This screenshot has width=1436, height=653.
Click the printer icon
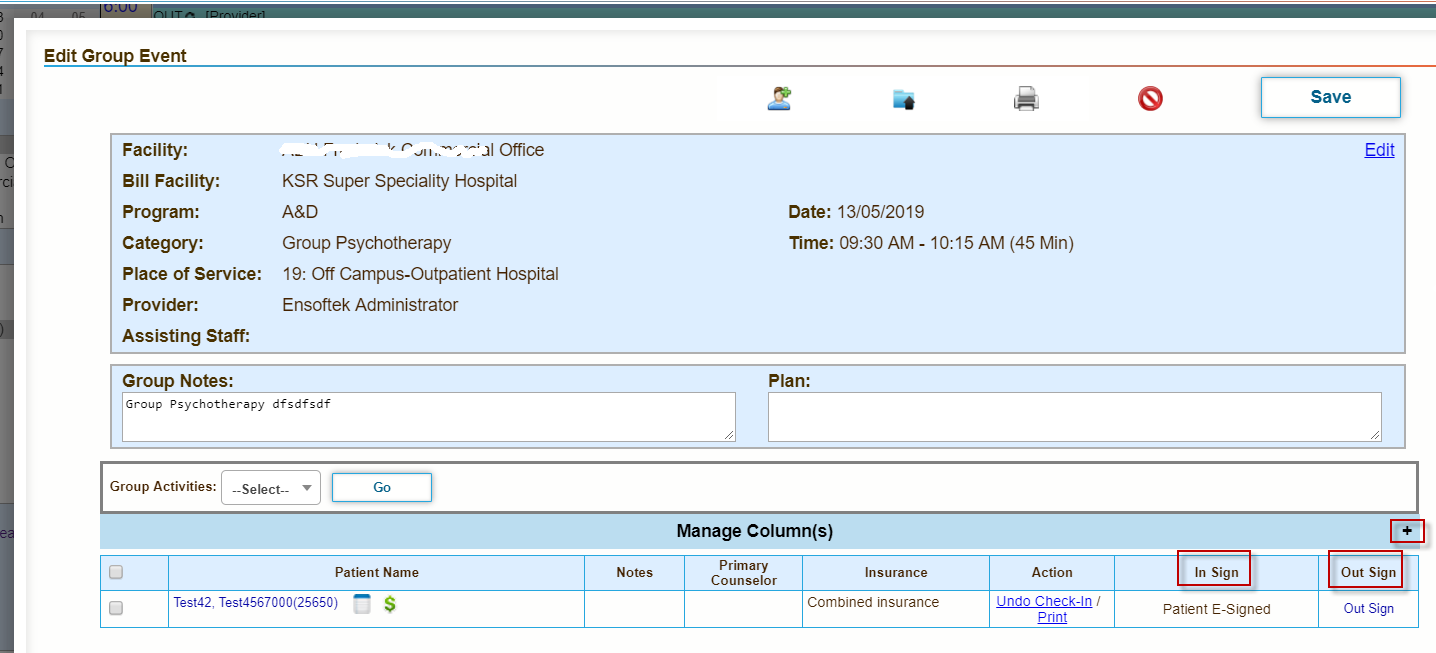click(x=1027, y=98)
